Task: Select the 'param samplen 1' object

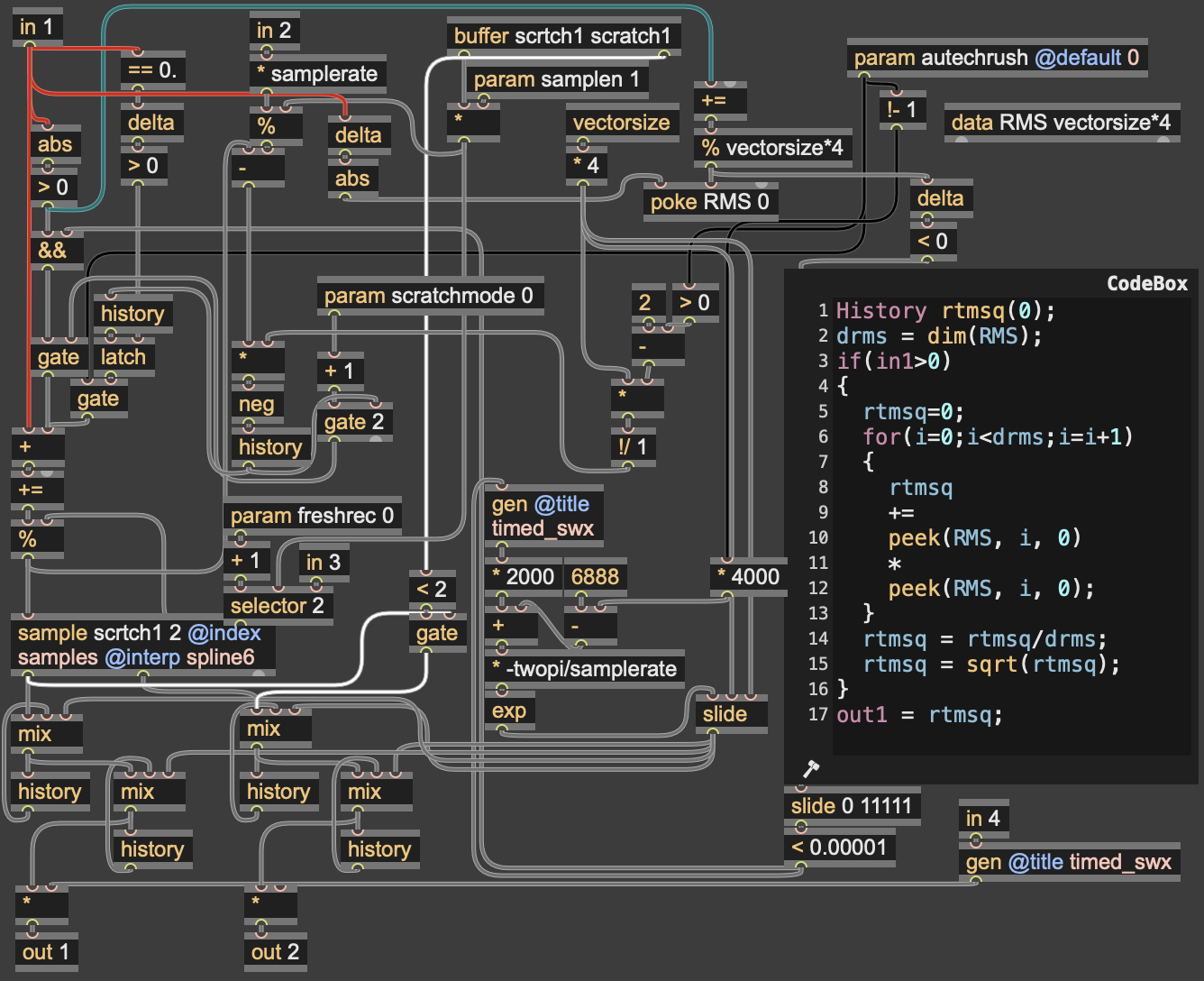Action: (557, 79)
